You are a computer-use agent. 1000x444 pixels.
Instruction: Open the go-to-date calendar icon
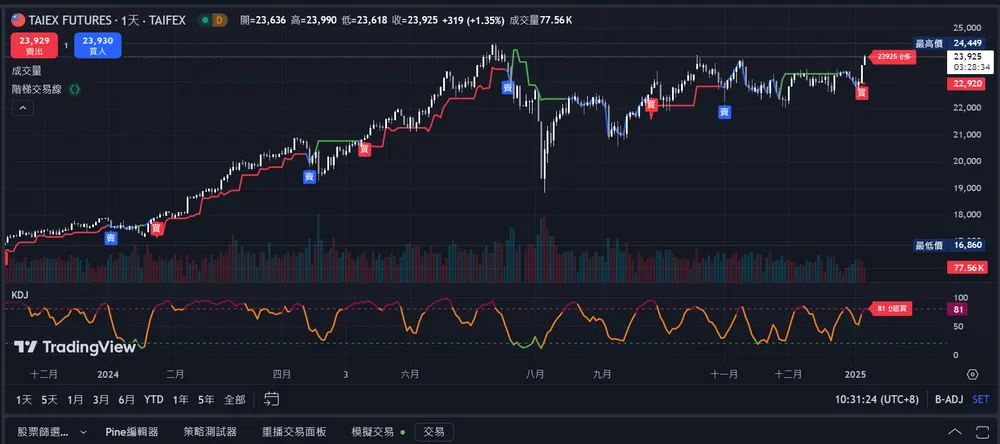coord(272,399)
